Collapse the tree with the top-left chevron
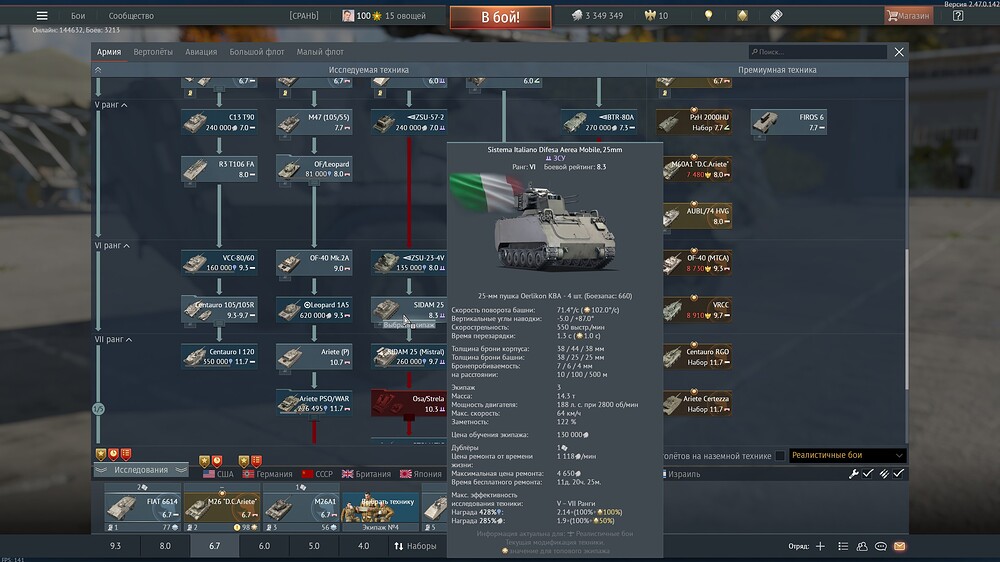This screenshot has height=562, width=1000. 98,70
